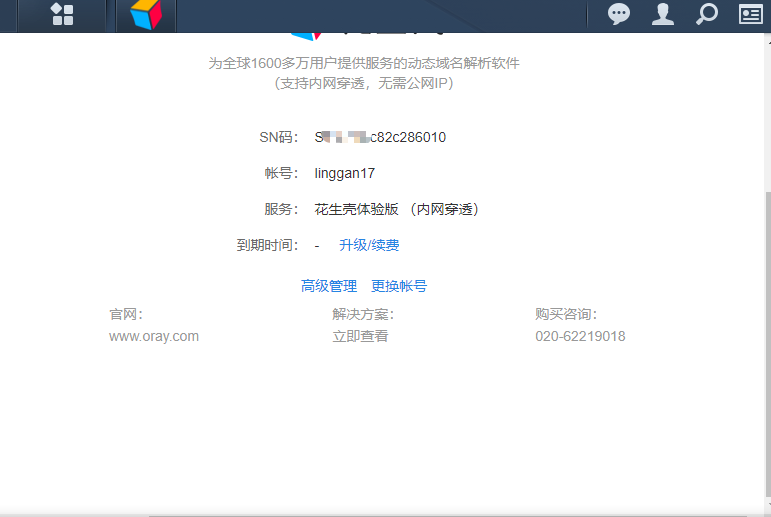Click the 购买咨询 label
771x517 pixels.
click(566, 314)
